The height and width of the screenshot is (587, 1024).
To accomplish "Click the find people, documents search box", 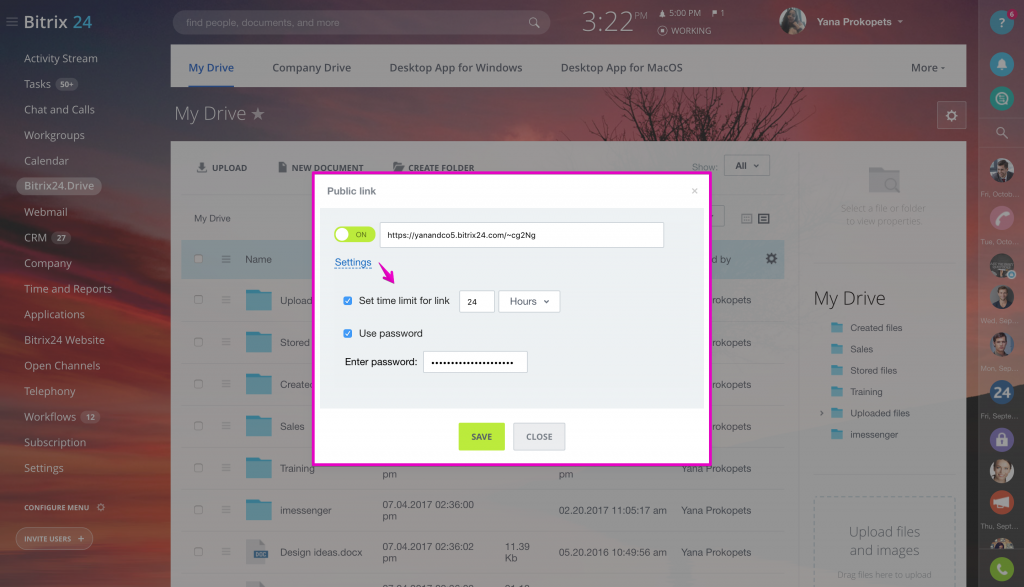I will click(x=361, y=23).
